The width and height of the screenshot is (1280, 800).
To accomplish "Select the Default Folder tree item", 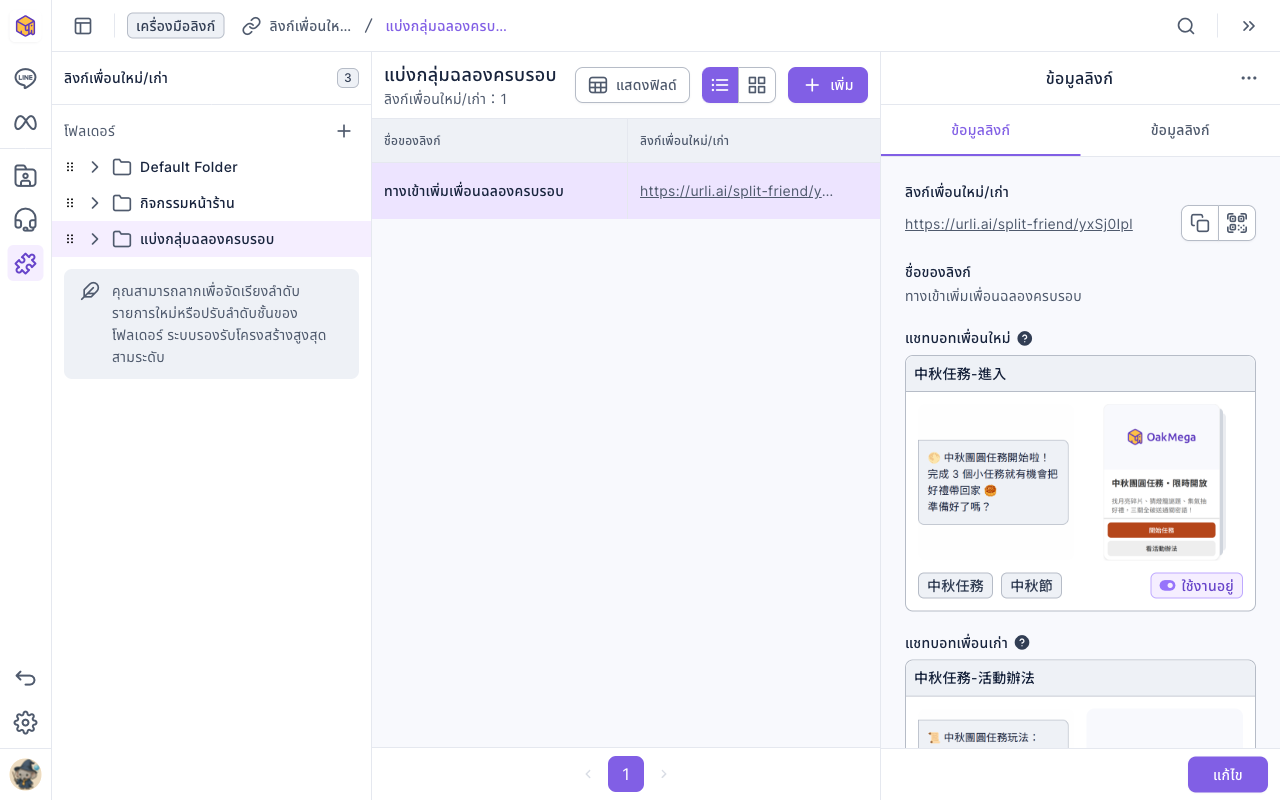I will [211, 167].
